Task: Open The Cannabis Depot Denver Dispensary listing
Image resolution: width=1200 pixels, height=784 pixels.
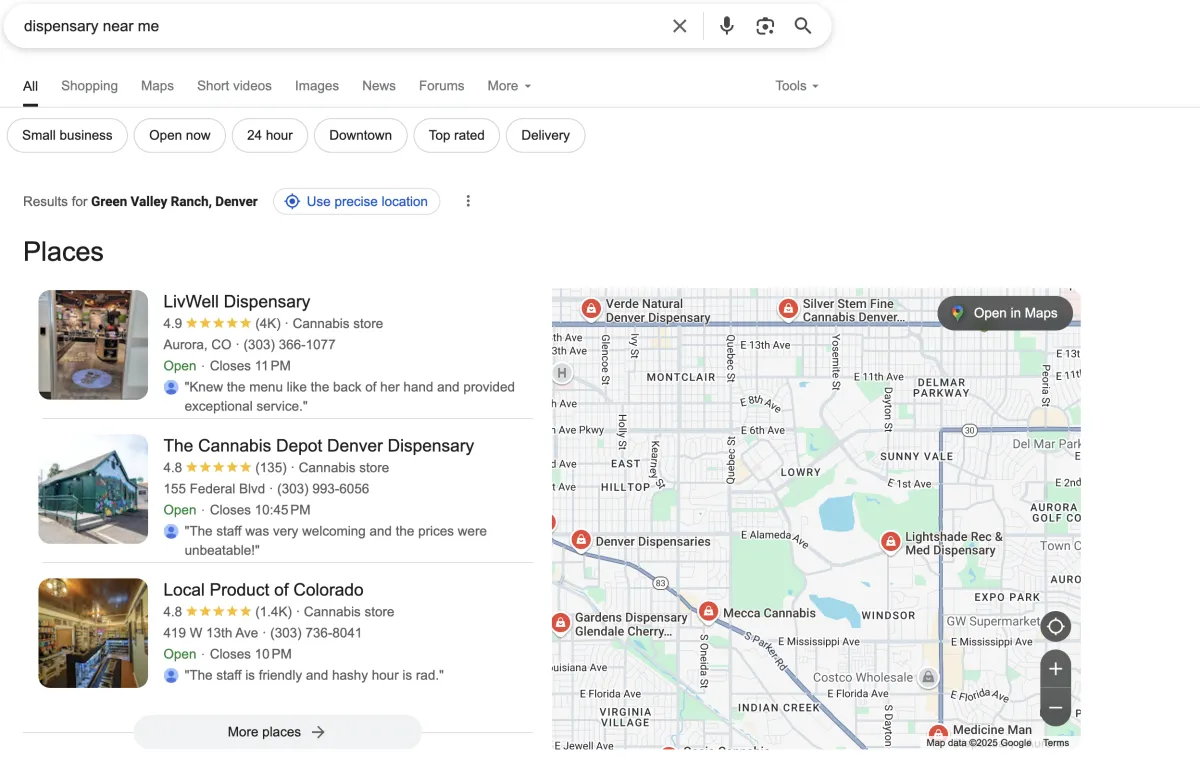Action: 319,445
